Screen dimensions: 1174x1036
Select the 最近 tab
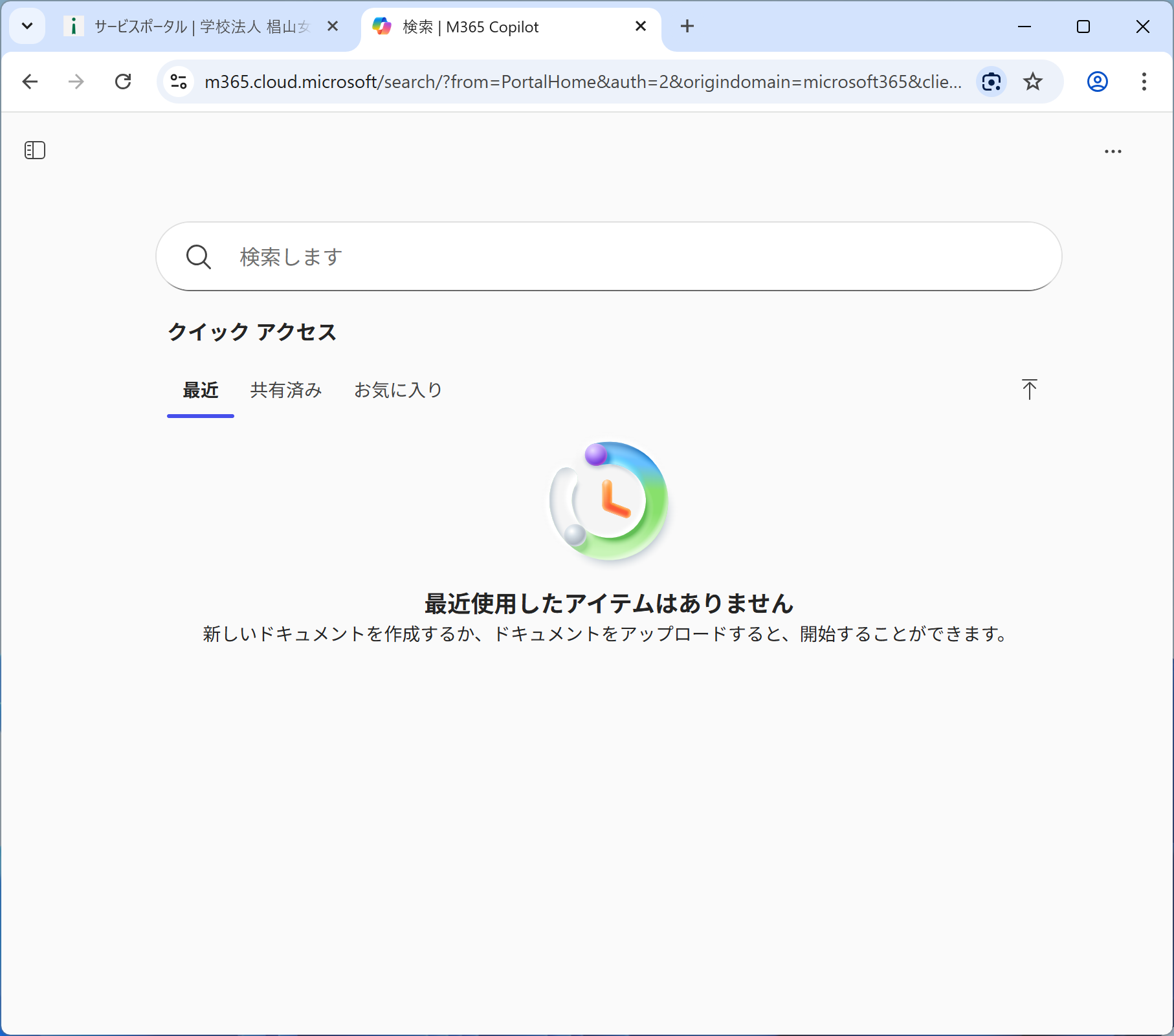pos(201,390)
